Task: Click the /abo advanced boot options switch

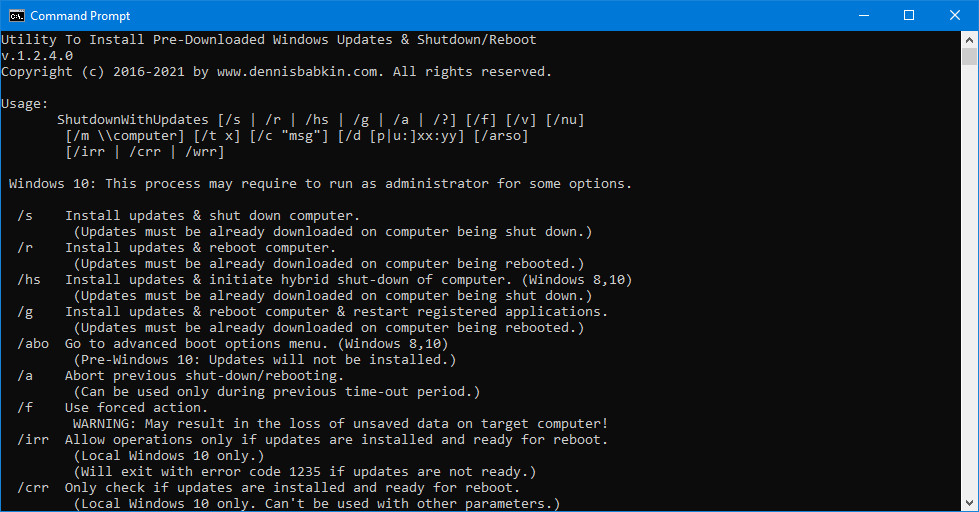Action: [x=33, y=344]
